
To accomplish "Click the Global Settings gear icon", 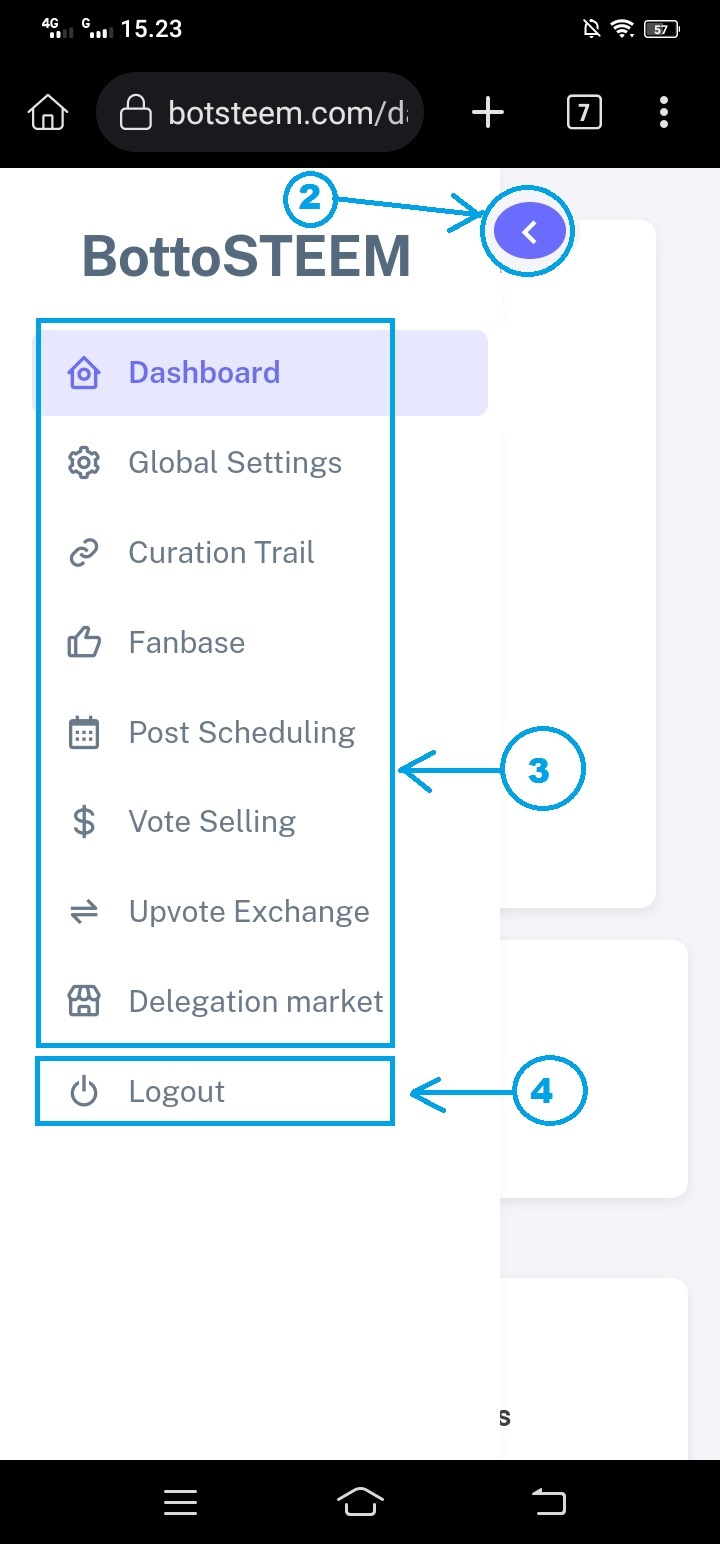I will 84,463.
